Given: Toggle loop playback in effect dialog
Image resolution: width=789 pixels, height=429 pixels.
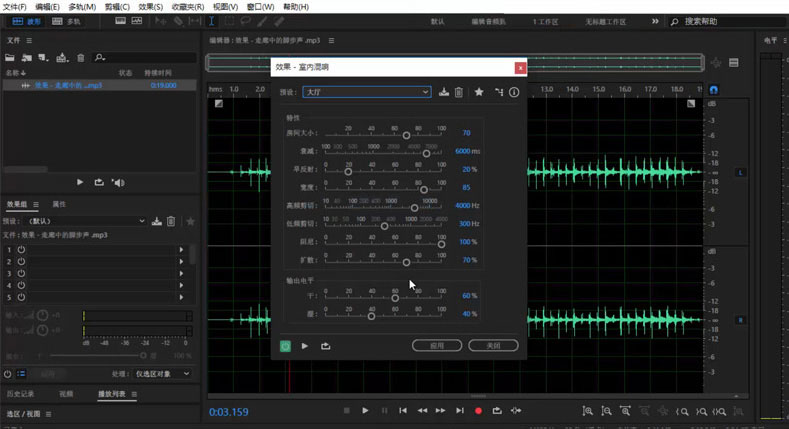Looking at the screenshot, I should click(325, 346).
